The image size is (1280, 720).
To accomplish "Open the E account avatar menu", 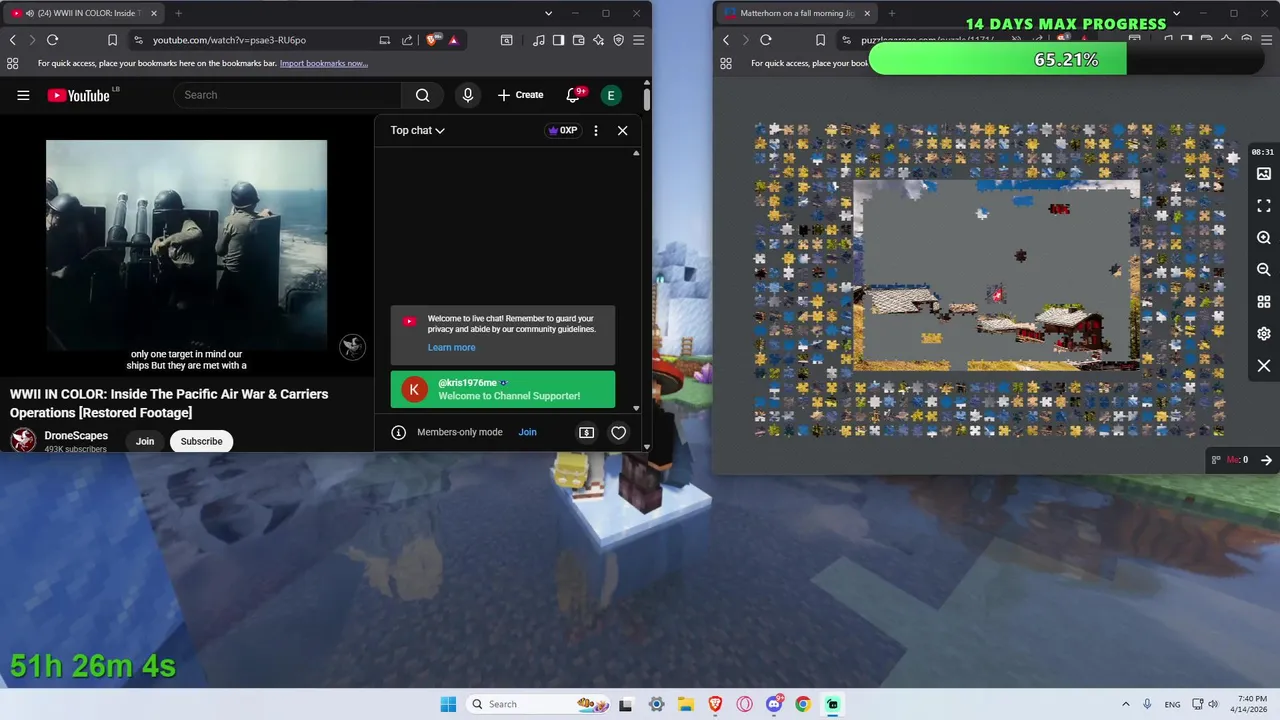I will [x=611, y=95].
